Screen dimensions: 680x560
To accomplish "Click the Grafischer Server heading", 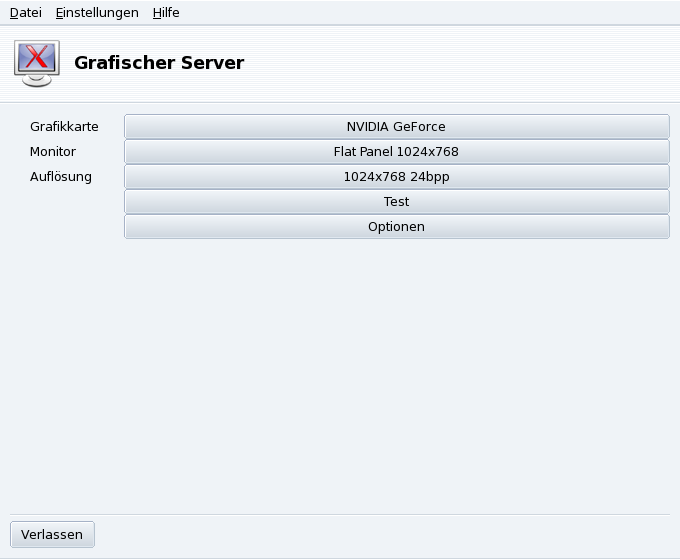I will (x=159, y=63).
